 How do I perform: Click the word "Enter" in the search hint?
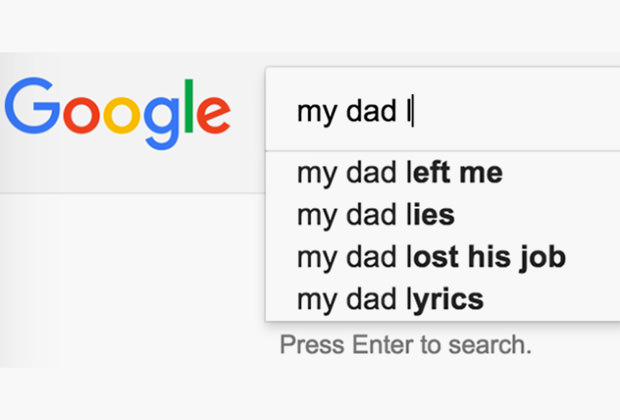(x=379, y=346)
